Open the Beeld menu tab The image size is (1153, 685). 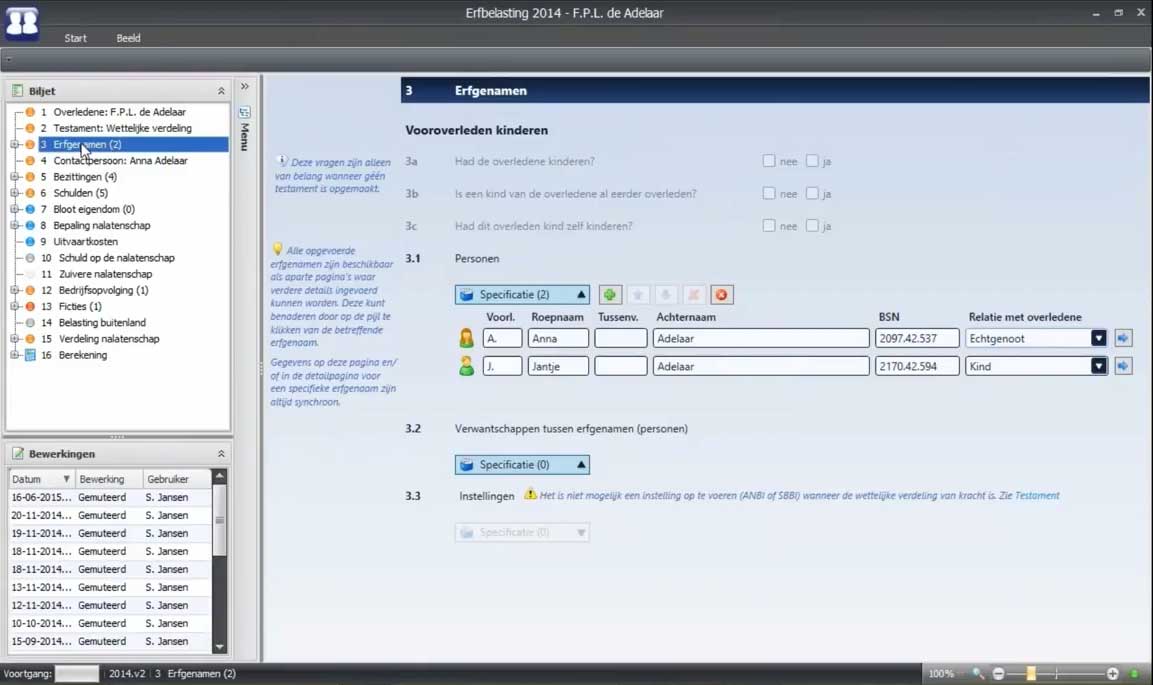(128, 38)
